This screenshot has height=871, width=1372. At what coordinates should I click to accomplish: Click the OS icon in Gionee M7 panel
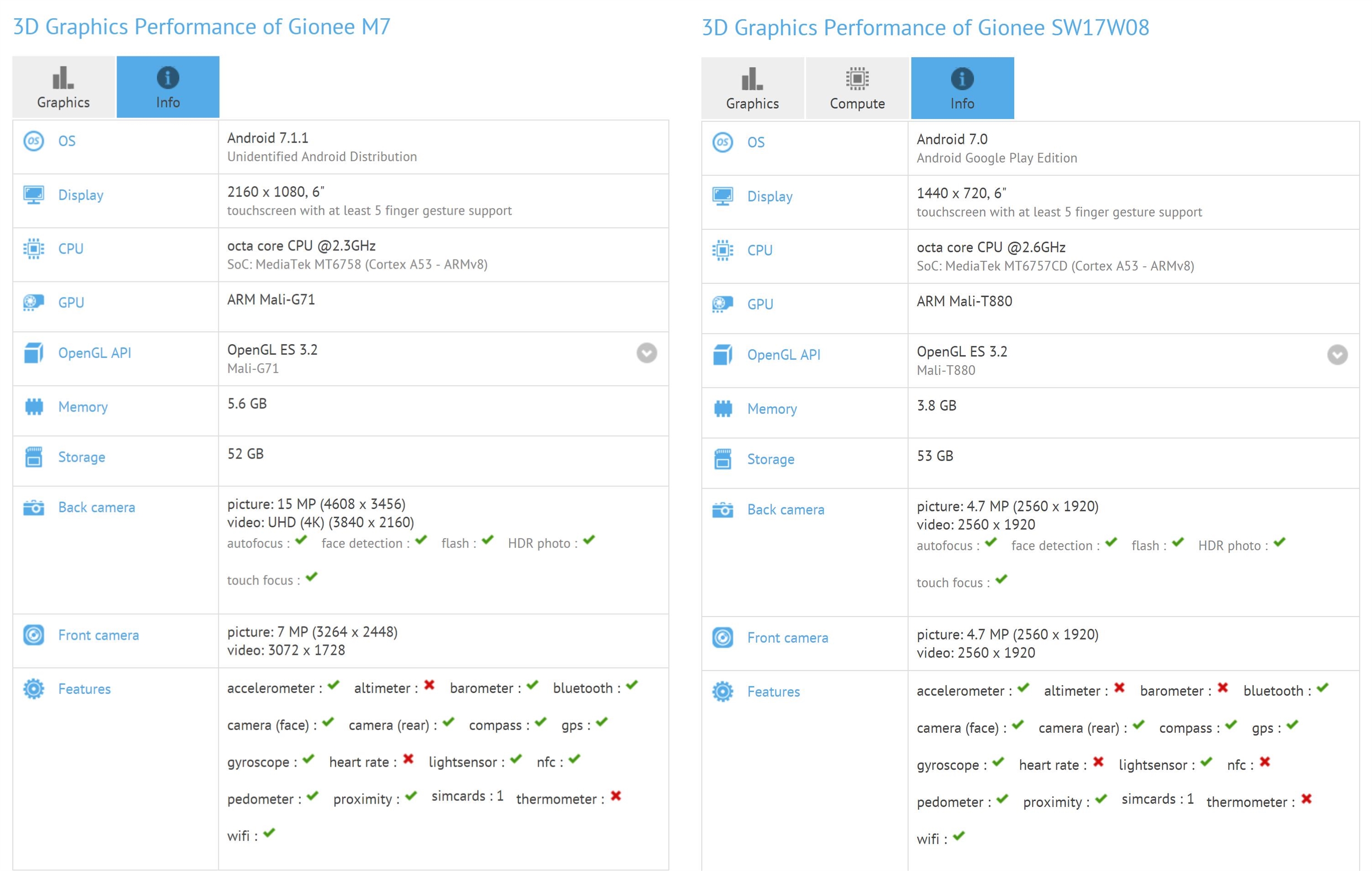(x=34, y=141)
